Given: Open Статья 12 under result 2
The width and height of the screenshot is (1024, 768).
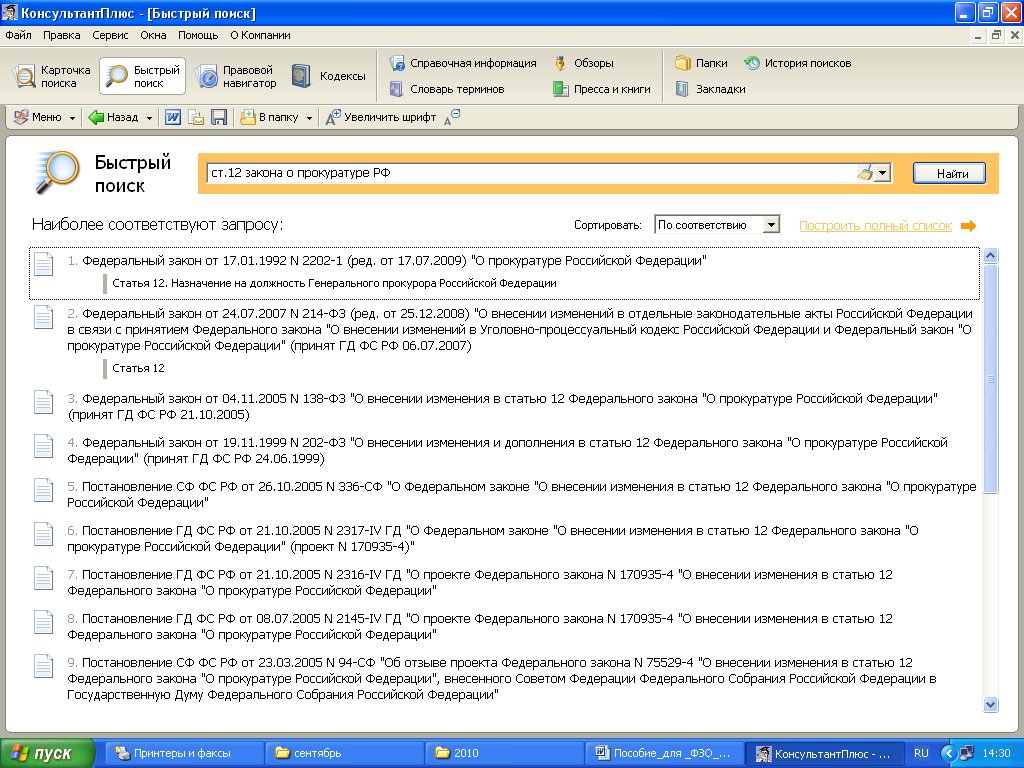Looking at the screenshot, I should (x=138, y=368).
